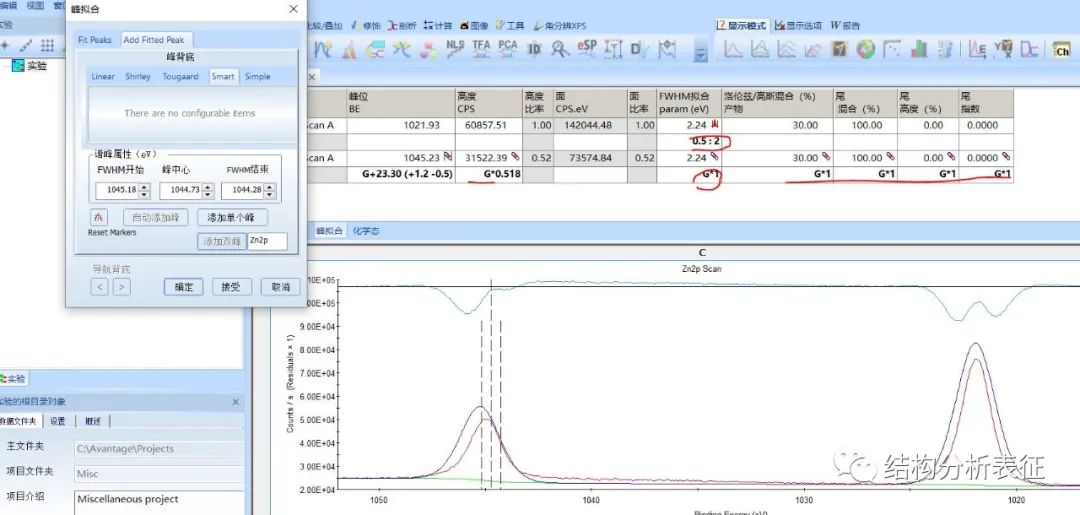1080x515 pixels.
Task: Click the table cell showing 1021.93
Action: click(399, 125)
